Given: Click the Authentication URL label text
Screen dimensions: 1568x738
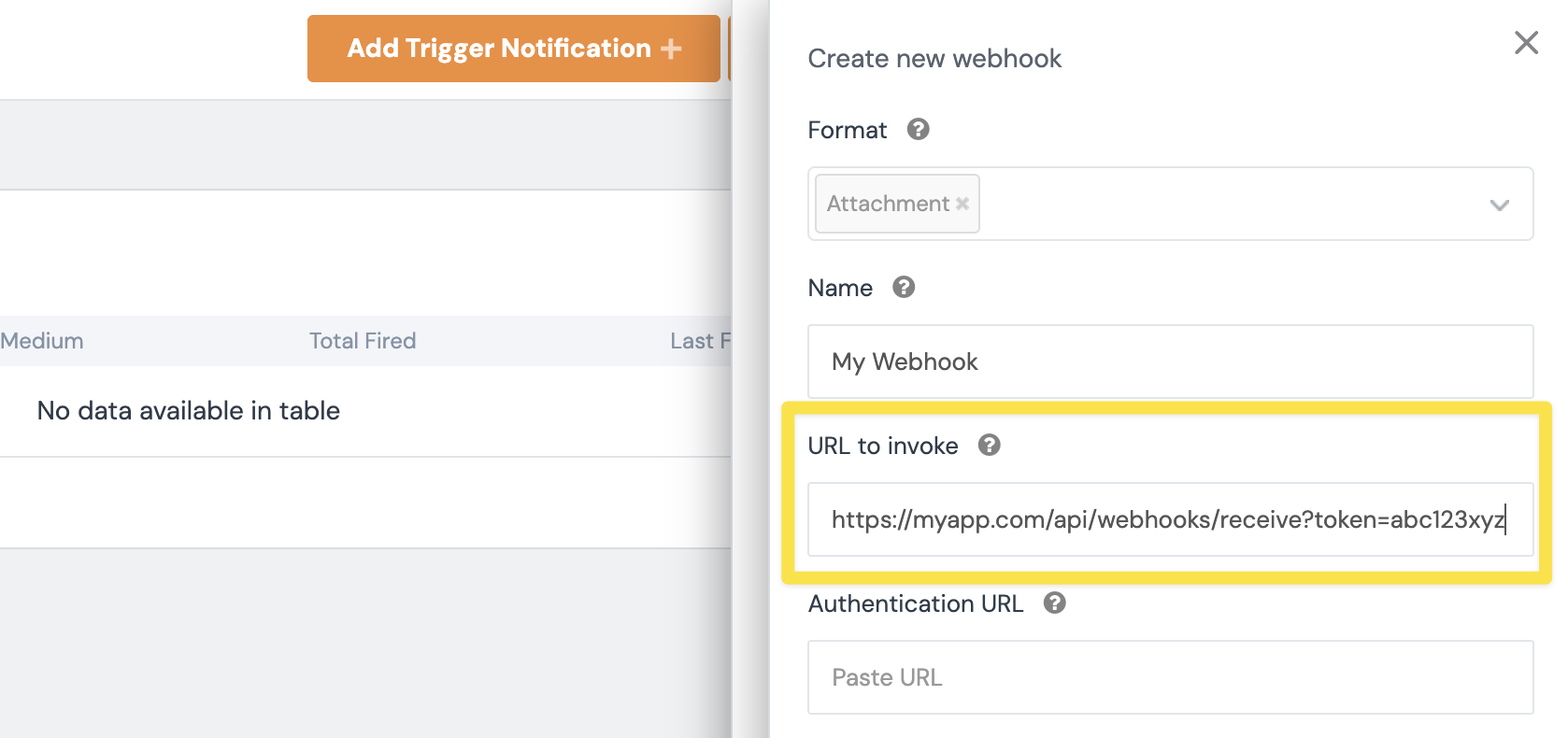Looking at the screenshot, I should [x=915, y=603].
